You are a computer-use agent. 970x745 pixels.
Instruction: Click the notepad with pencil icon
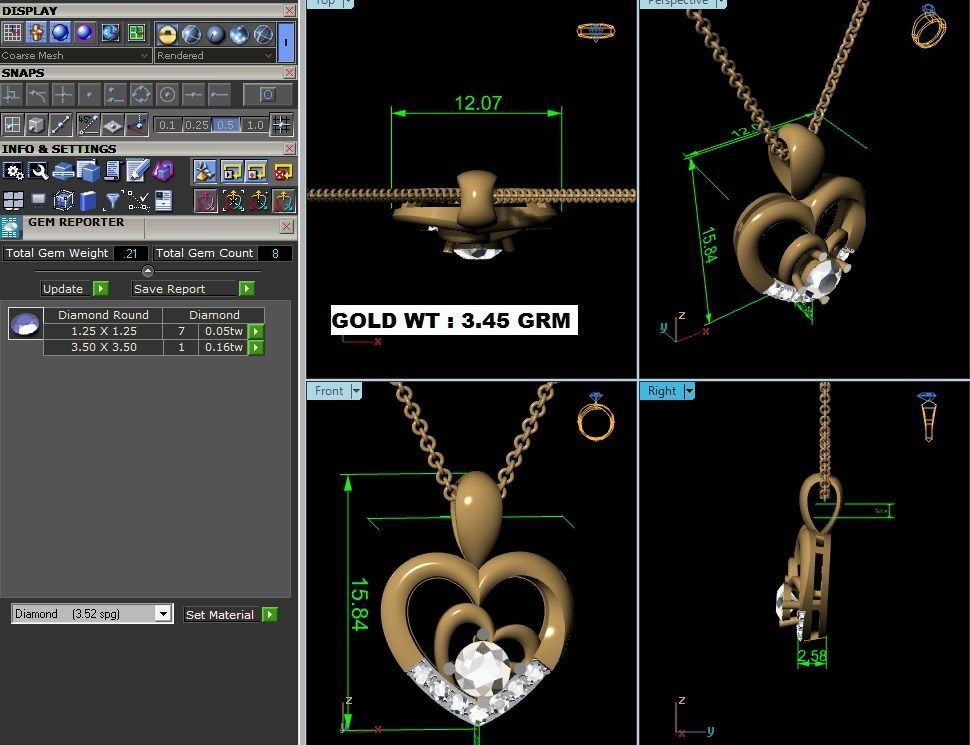pos(137,171)
